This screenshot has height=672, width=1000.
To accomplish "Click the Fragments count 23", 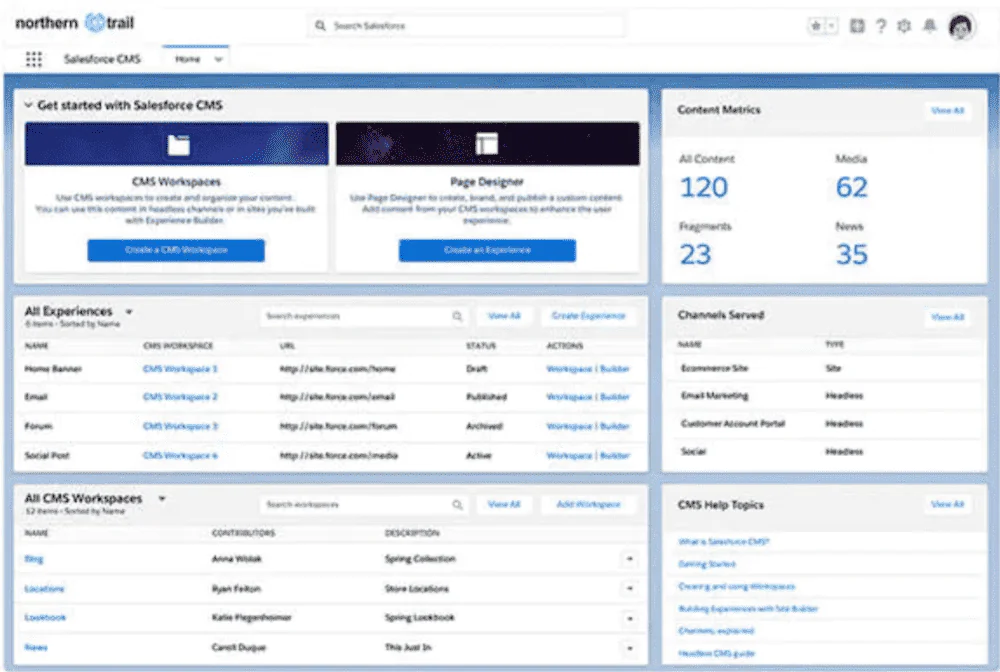I will [x=695, y=254].
